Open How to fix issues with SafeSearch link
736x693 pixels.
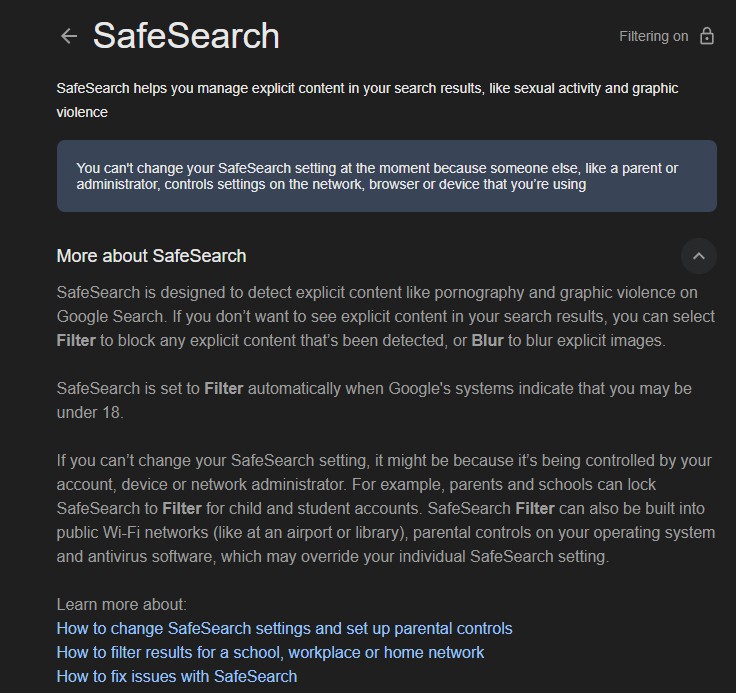pos(177,676)
